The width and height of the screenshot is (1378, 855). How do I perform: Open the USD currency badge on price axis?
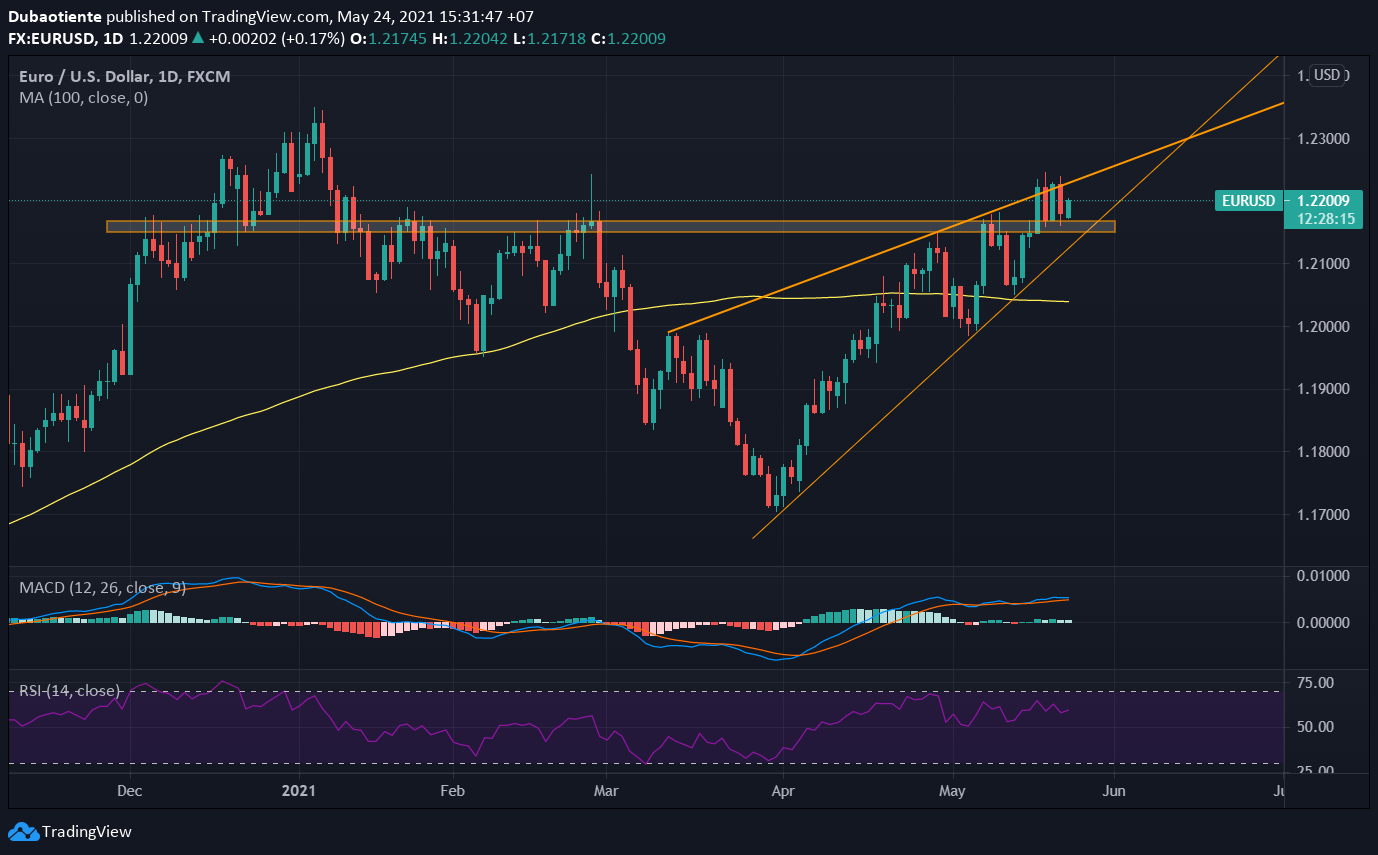coord(1328,75)
